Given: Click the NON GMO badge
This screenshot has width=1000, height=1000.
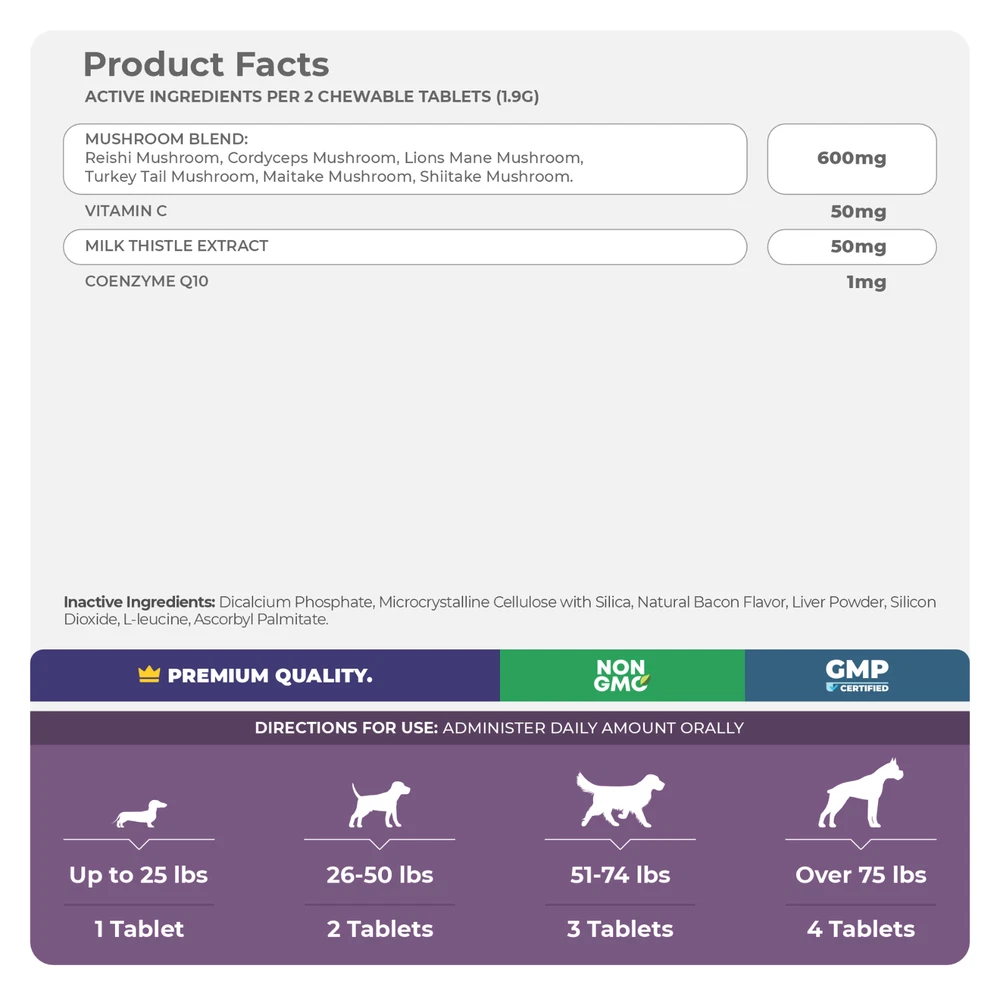Looking at the screenshot, I should pyautogui.click(x=621, y=676).
